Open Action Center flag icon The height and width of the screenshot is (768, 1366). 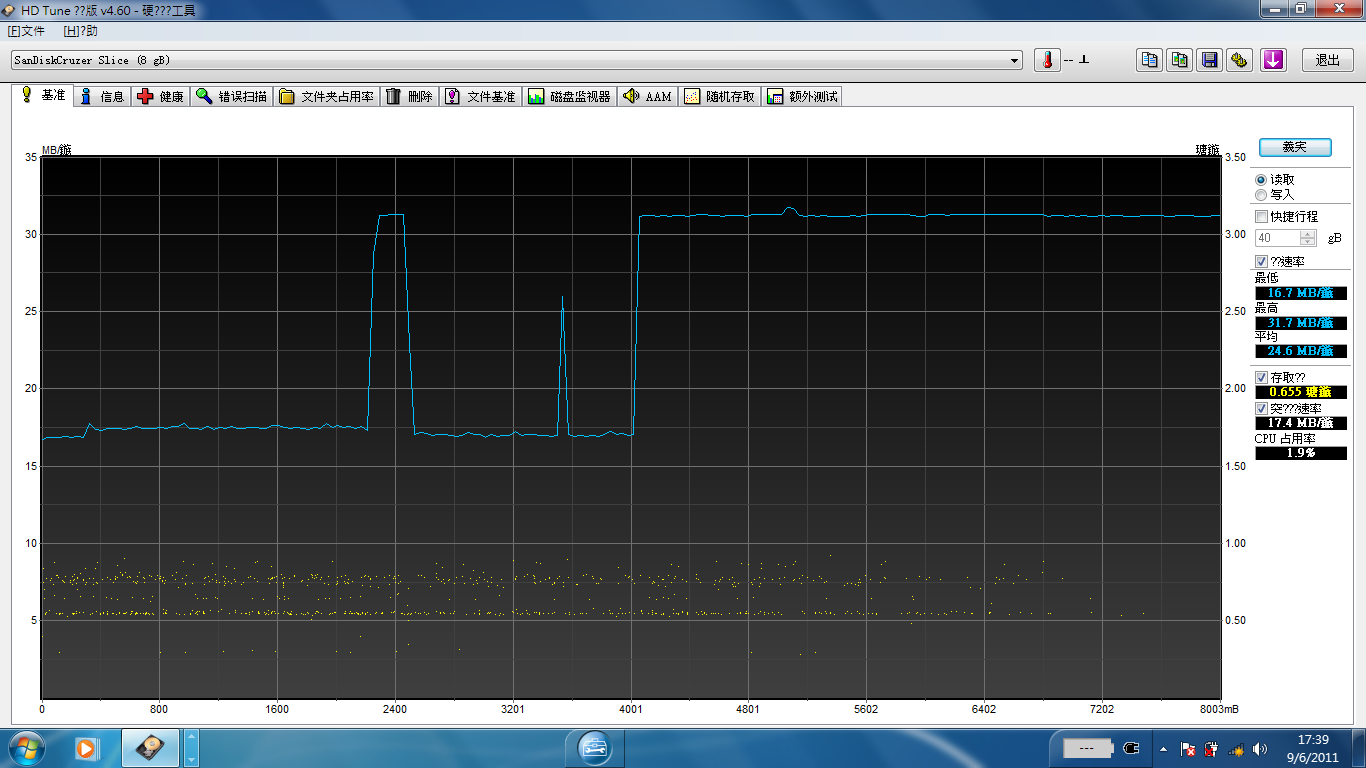[1188, 748]
